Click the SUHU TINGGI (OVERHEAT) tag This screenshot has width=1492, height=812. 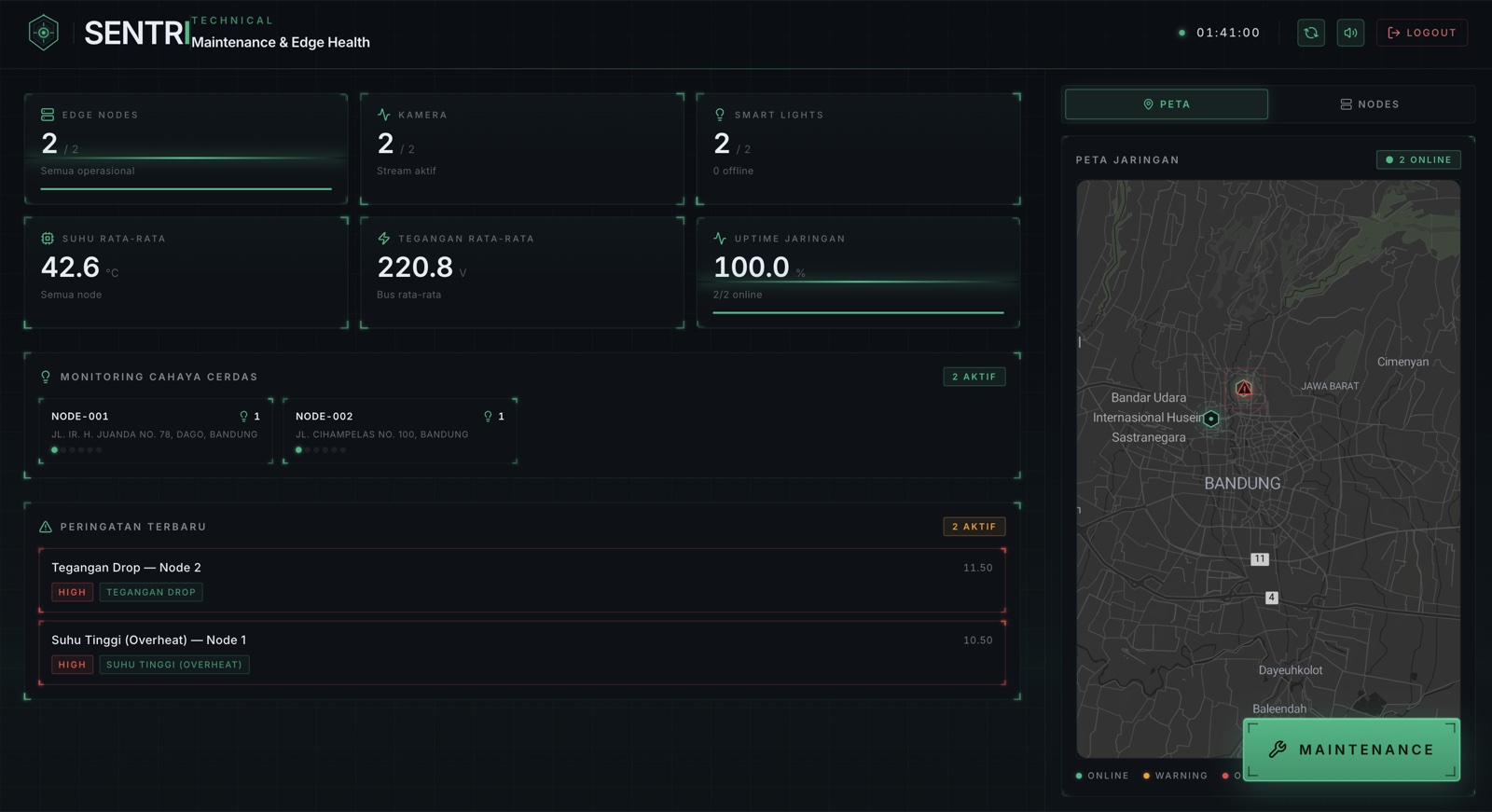(174, 665)
